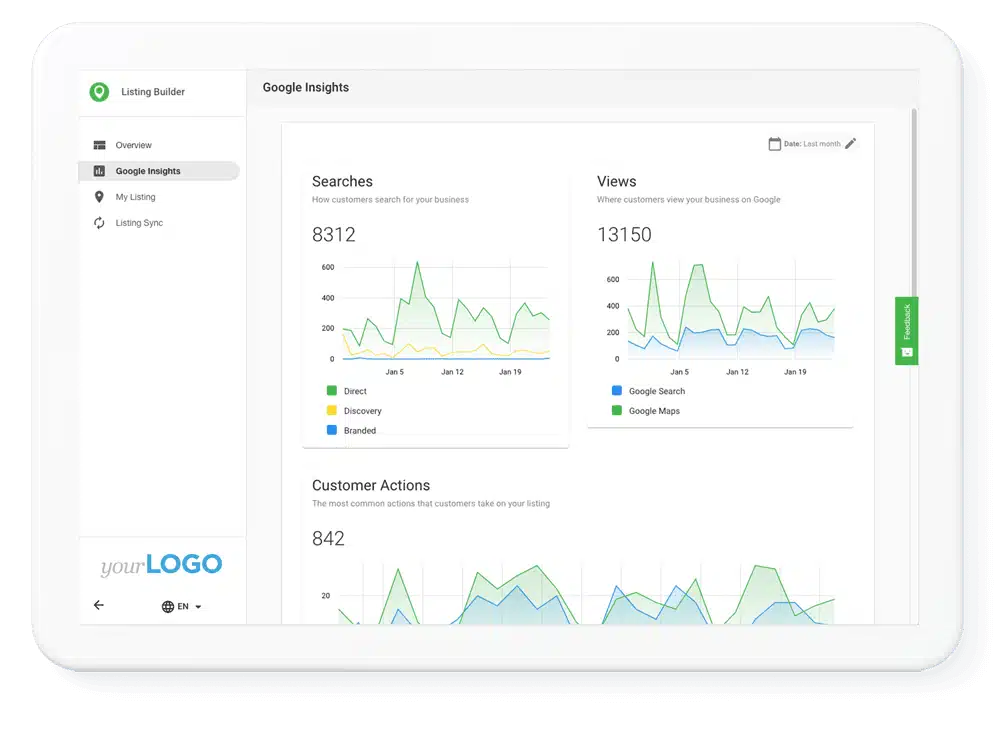Toggle Google Search legend swatch in Views

point(616,391)
